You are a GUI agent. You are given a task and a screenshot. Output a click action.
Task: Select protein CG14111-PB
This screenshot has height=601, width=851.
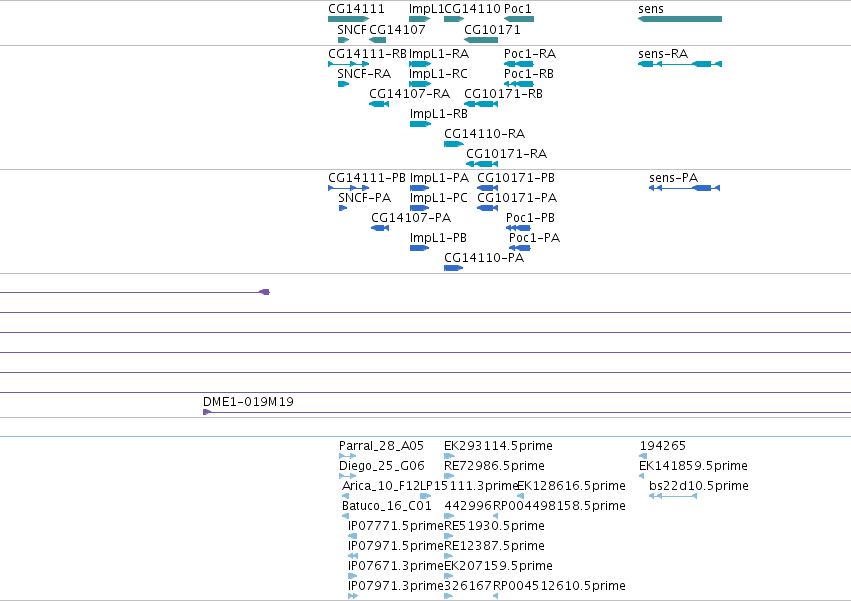tap(348, 188)
